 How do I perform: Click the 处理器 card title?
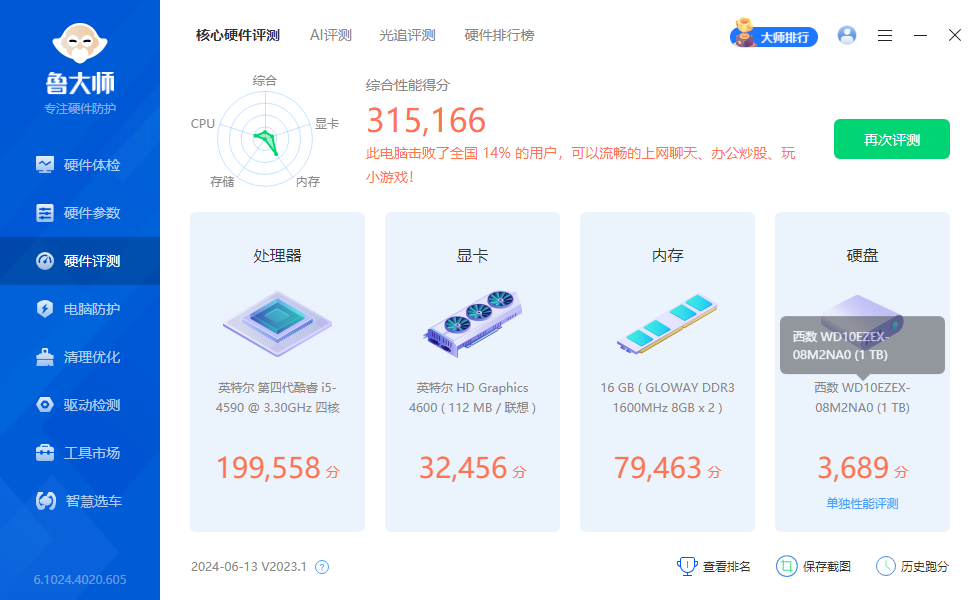pyautogui.click(x=278, y=256)
